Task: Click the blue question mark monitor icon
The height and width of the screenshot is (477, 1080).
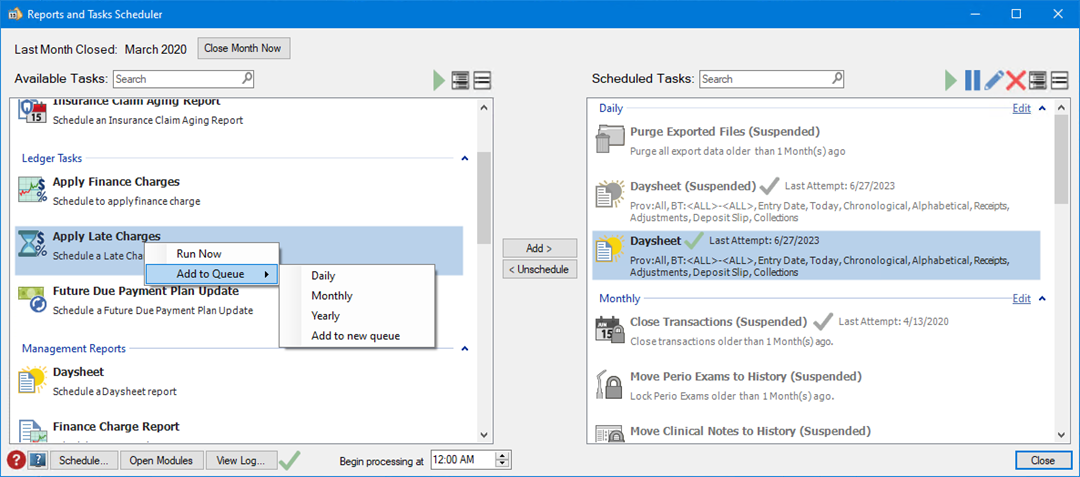Action: 38,460
